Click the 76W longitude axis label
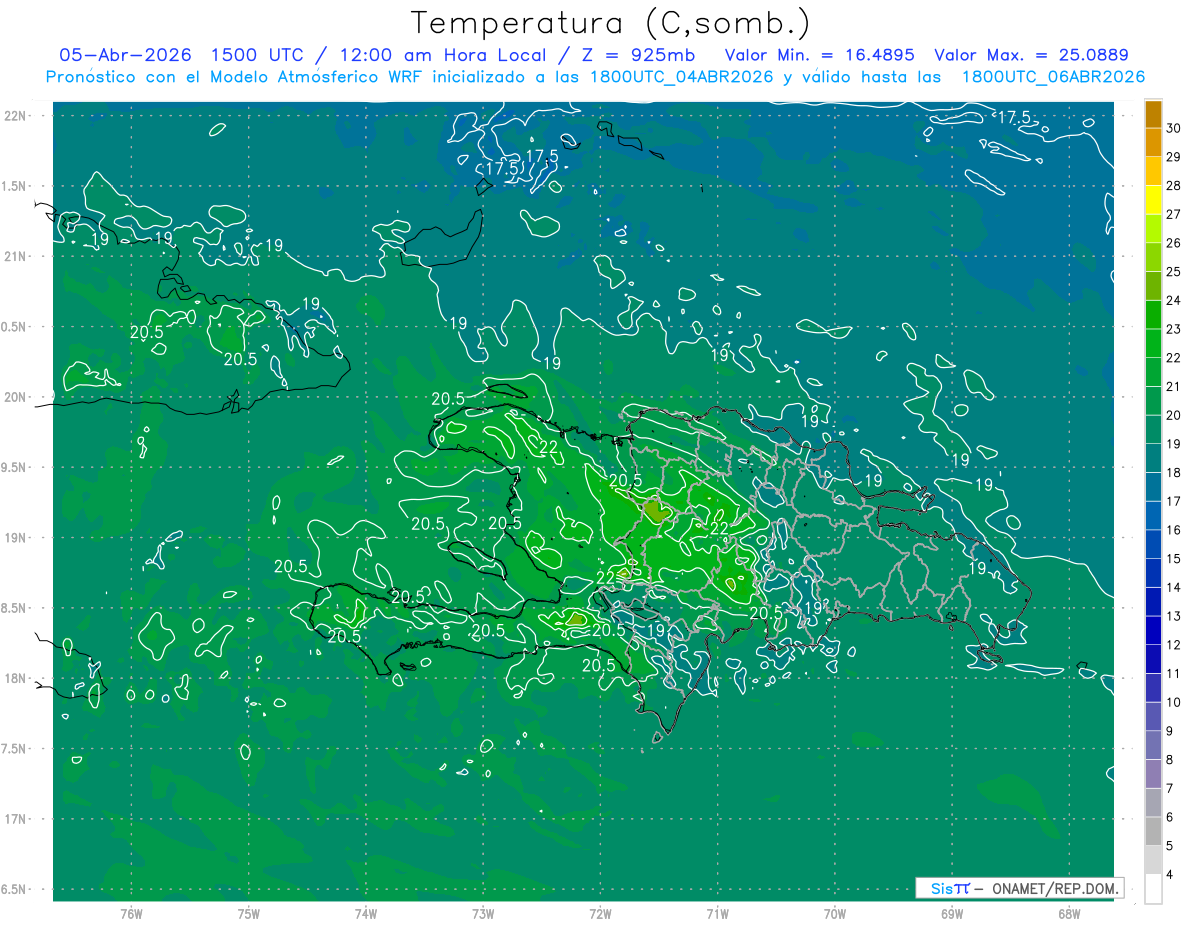This screenshot has width=1200, height=927. (131, 913)
